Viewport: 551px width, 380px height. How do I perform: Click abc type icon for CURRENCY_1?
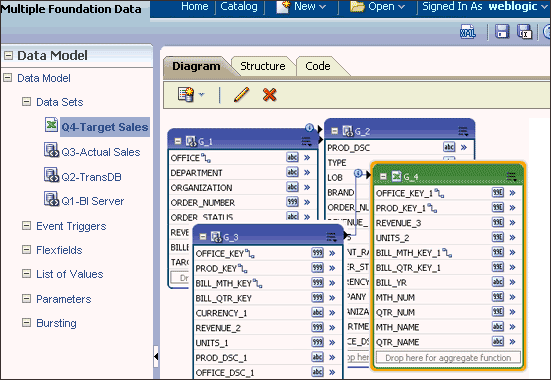317,312
